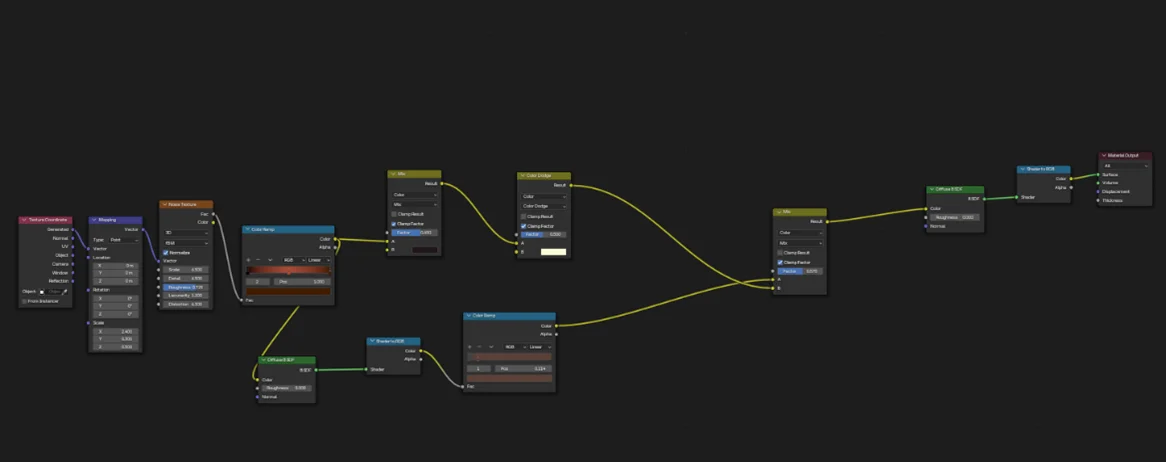The image size is (1166, 462).
Task: Open Mapping node Type dropdown
Action: point(123,239)
